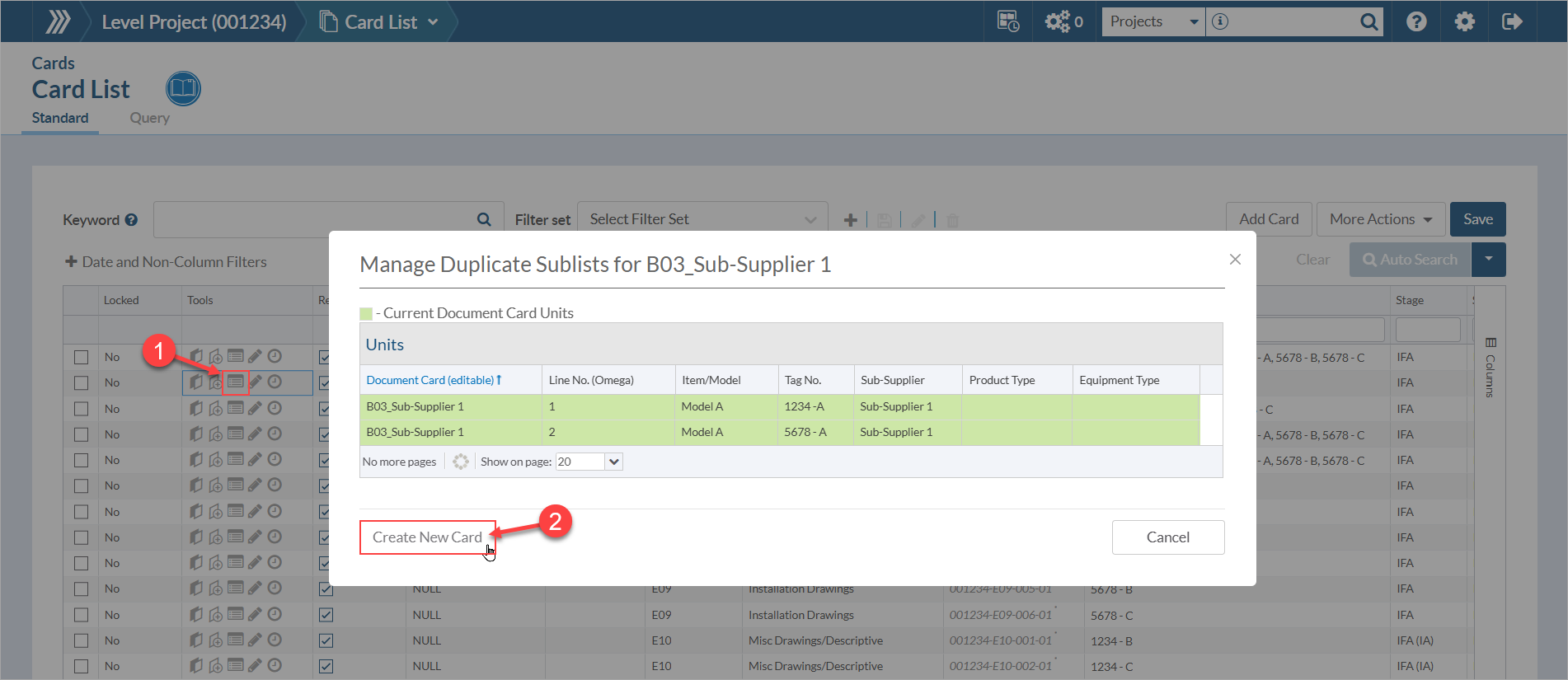
Task: Click the Keyword search magnifier icon
Action: tap(484, 219)
